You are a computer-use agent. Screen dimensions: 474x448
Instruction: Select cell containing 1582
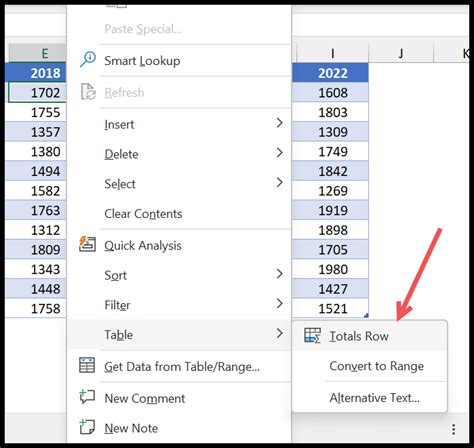point(36,191)
